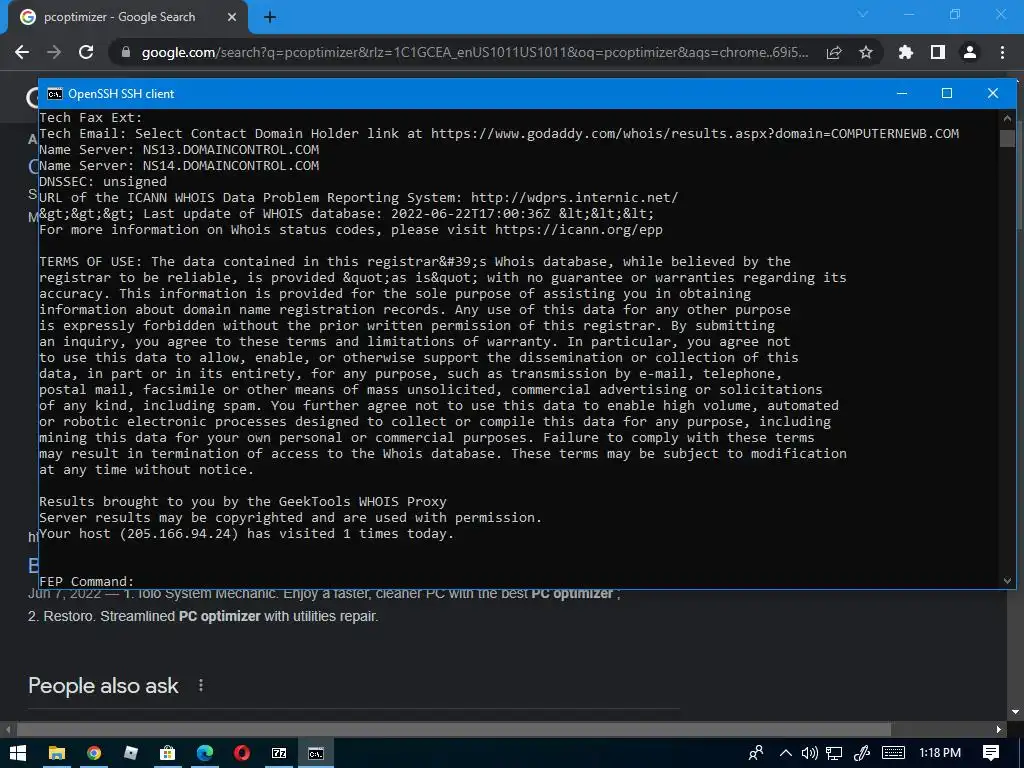The height and width of the screenshot is (768, 1024).
Task: Maximize the OpenSSH SSH client window
Action: [947, 93]
